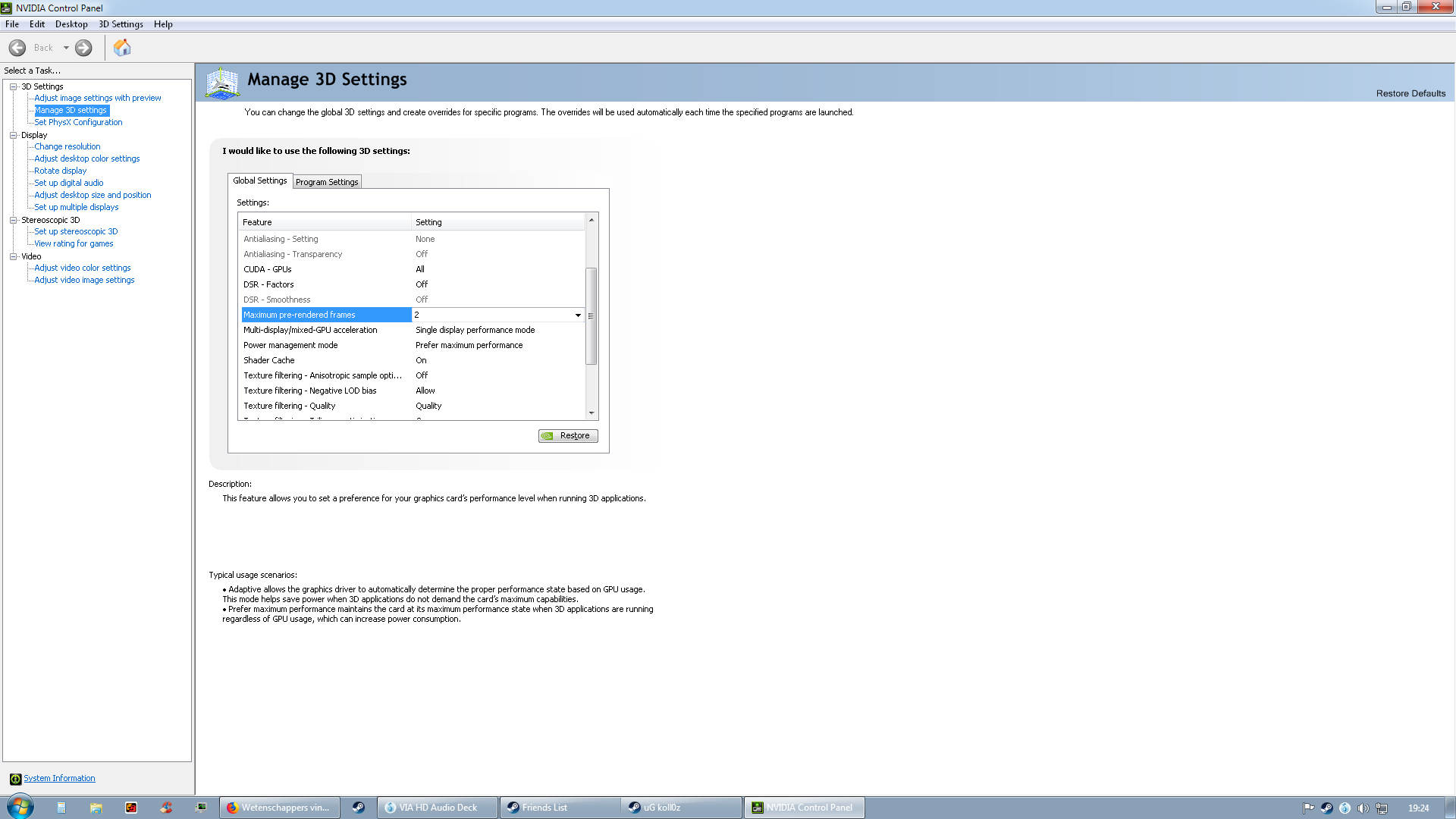
Task: Click the settings list scroll down arrow
Action: [591, 413]
